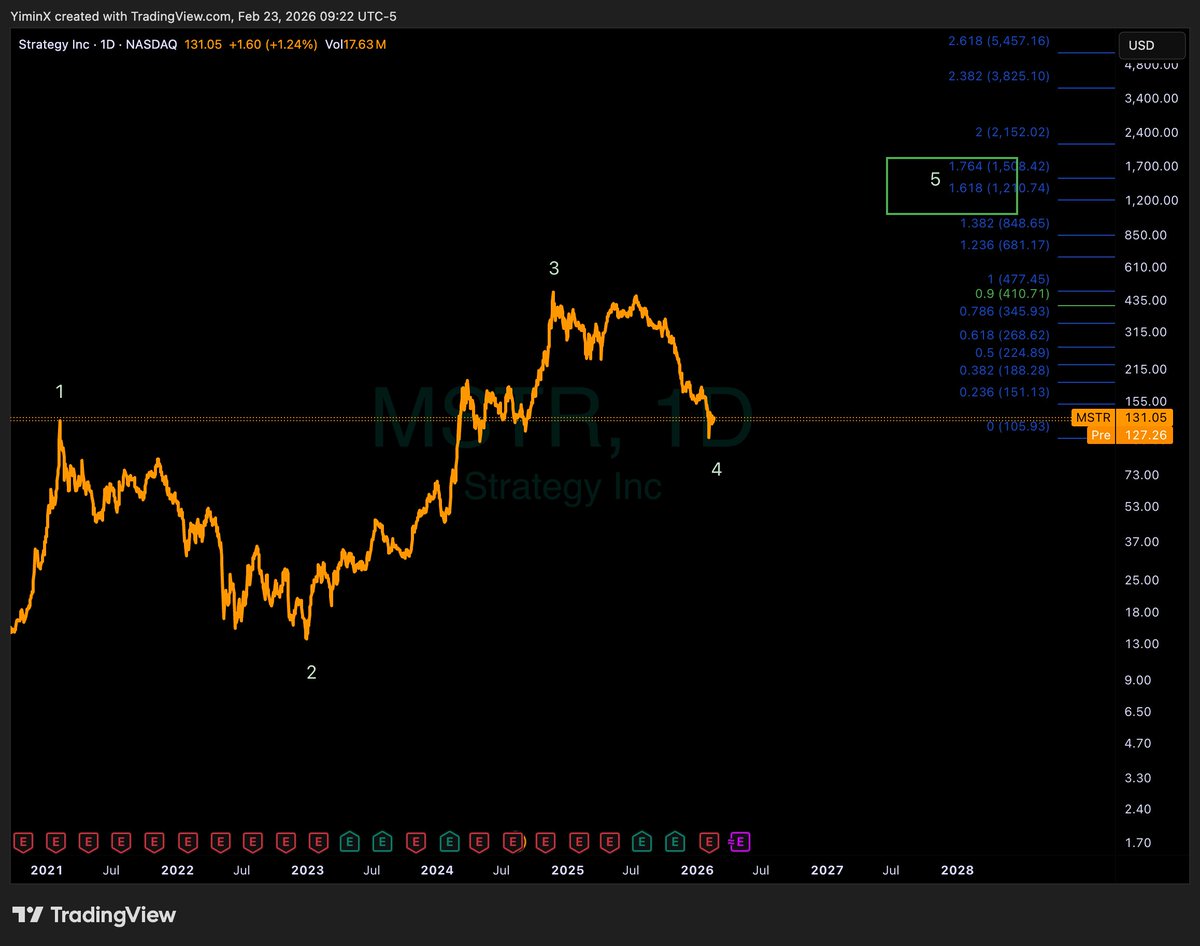
Task: Click the 1,200.00 price axis label
Action: [x=1152, y=200]
